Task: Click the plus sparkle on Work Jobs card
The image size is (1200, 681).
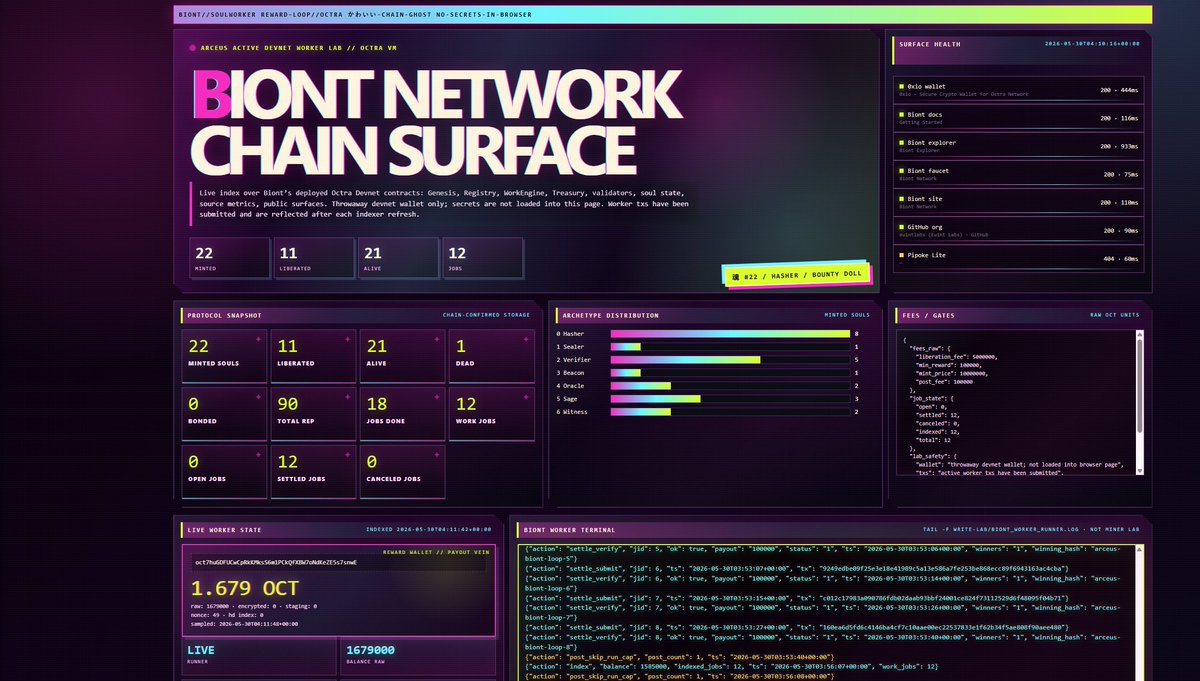Action: [x=524, y=398]
